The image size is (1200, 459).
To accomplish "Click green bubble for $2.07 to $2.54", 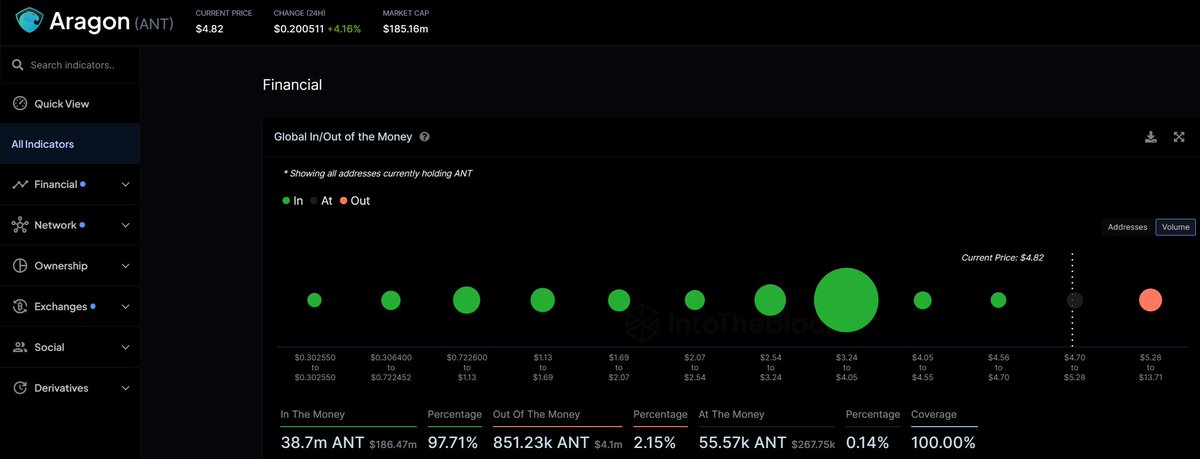I will tap(695, 300).
